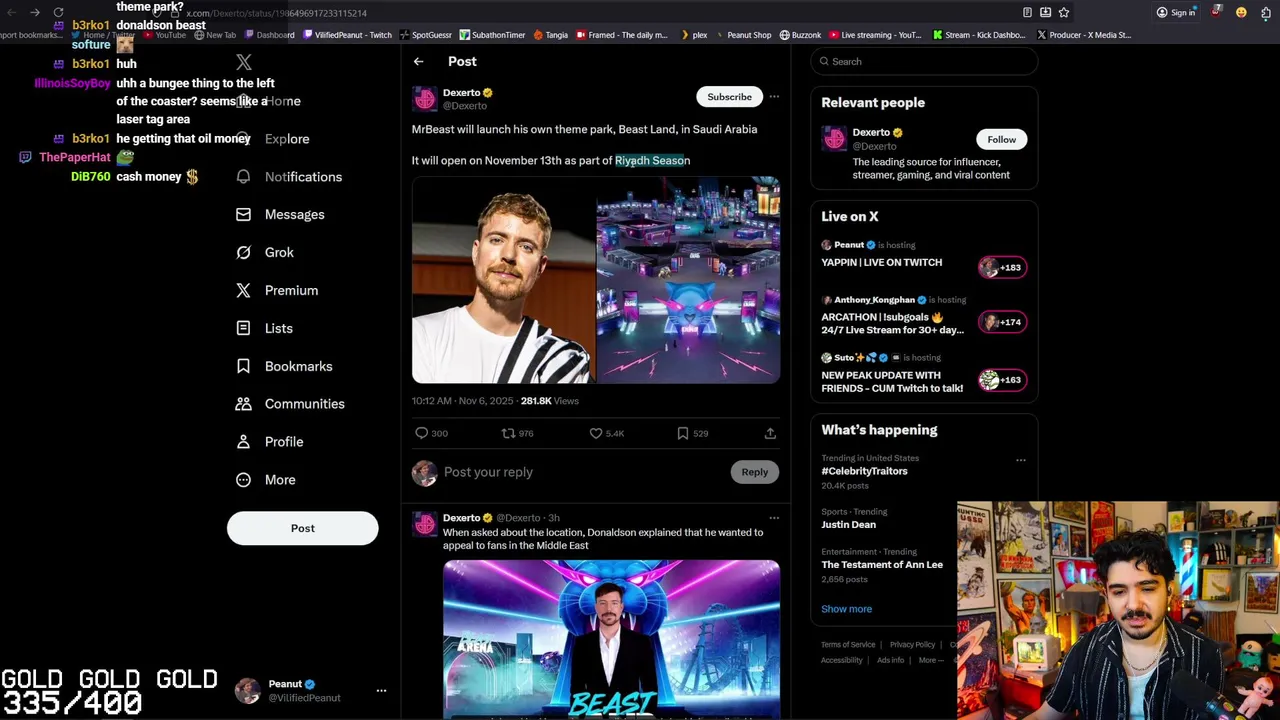
Task: Like the post with 5.4K likes
Action: point(595,433)
